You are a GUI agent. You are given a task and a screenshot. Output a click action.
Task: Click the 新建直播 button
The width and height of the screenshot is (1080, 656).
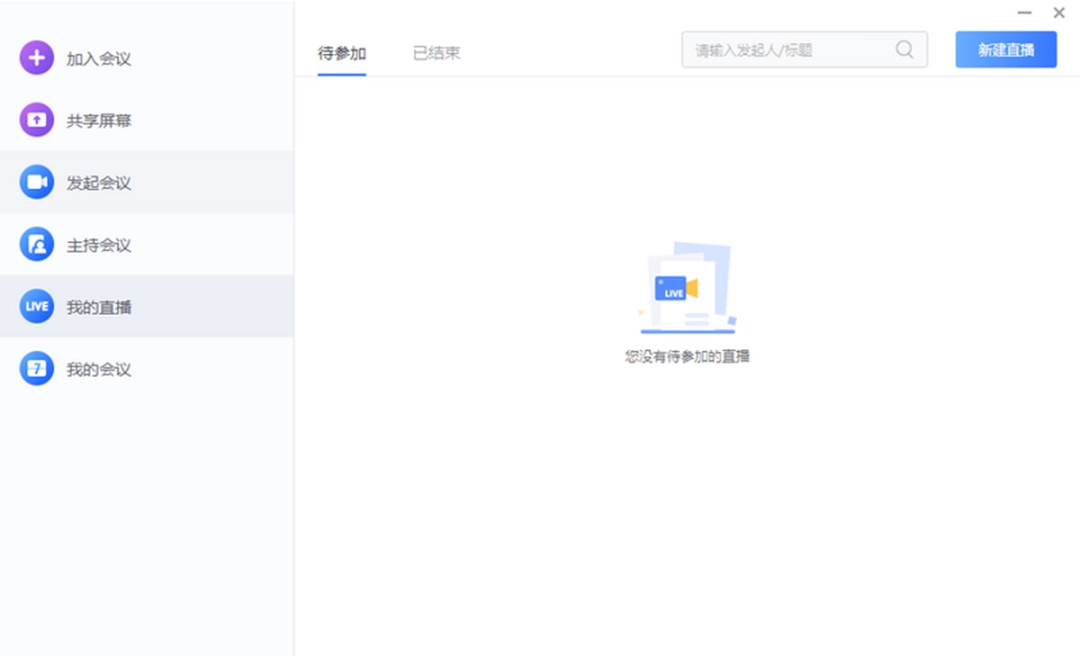(x=1005, y=49)
